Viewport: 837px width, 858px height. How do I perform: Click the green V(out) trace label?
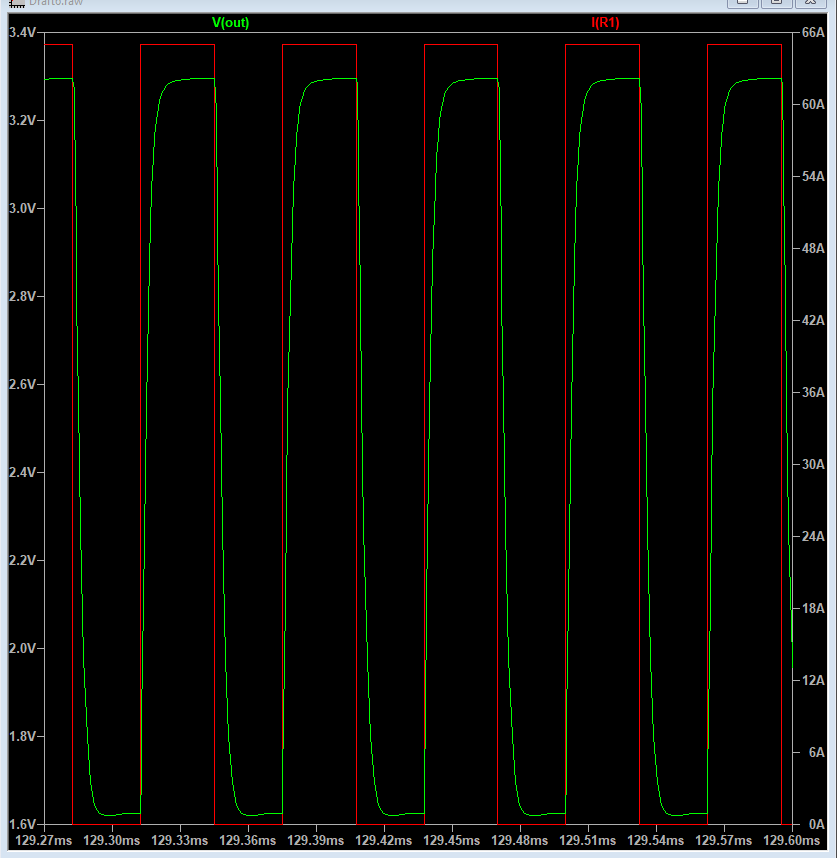(x=230, y=23)
